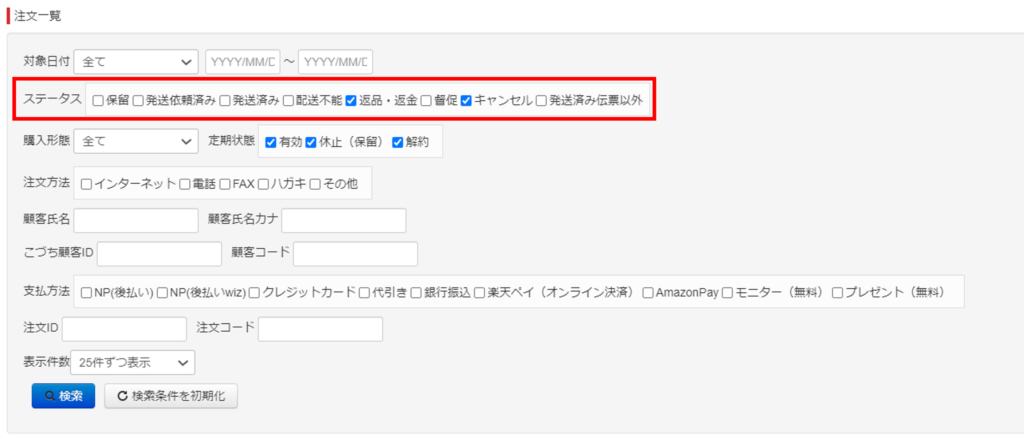Focus the 顧客氏名 text field
Screen dimensions: 1024x441
tap(136, 220)
